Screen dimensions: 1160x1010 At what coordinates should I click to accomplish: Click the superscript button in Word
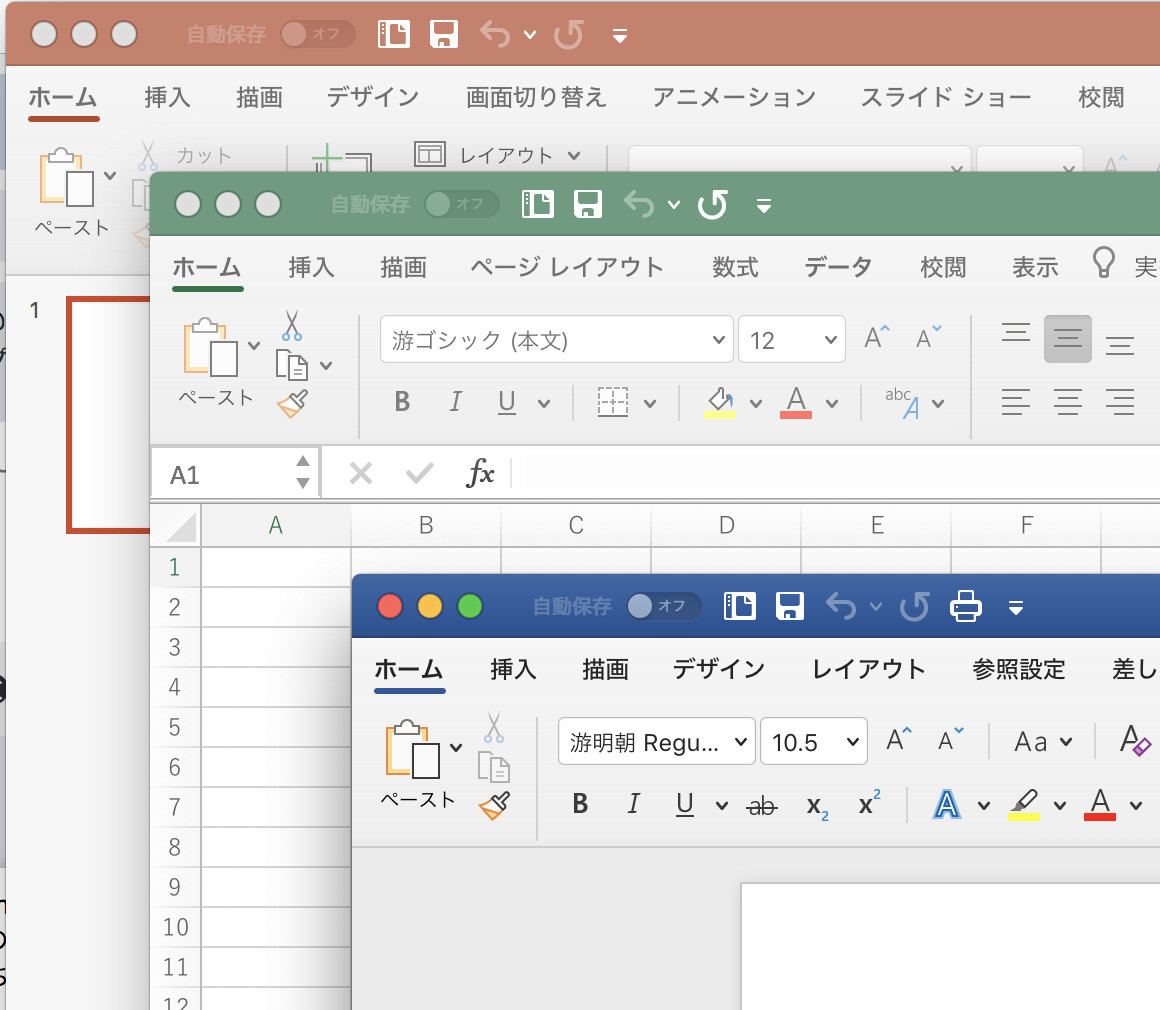pos(869,804)
